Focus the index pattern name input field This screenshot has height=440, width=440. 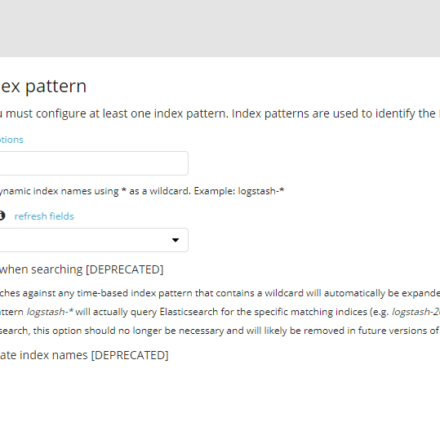point(94,163)
